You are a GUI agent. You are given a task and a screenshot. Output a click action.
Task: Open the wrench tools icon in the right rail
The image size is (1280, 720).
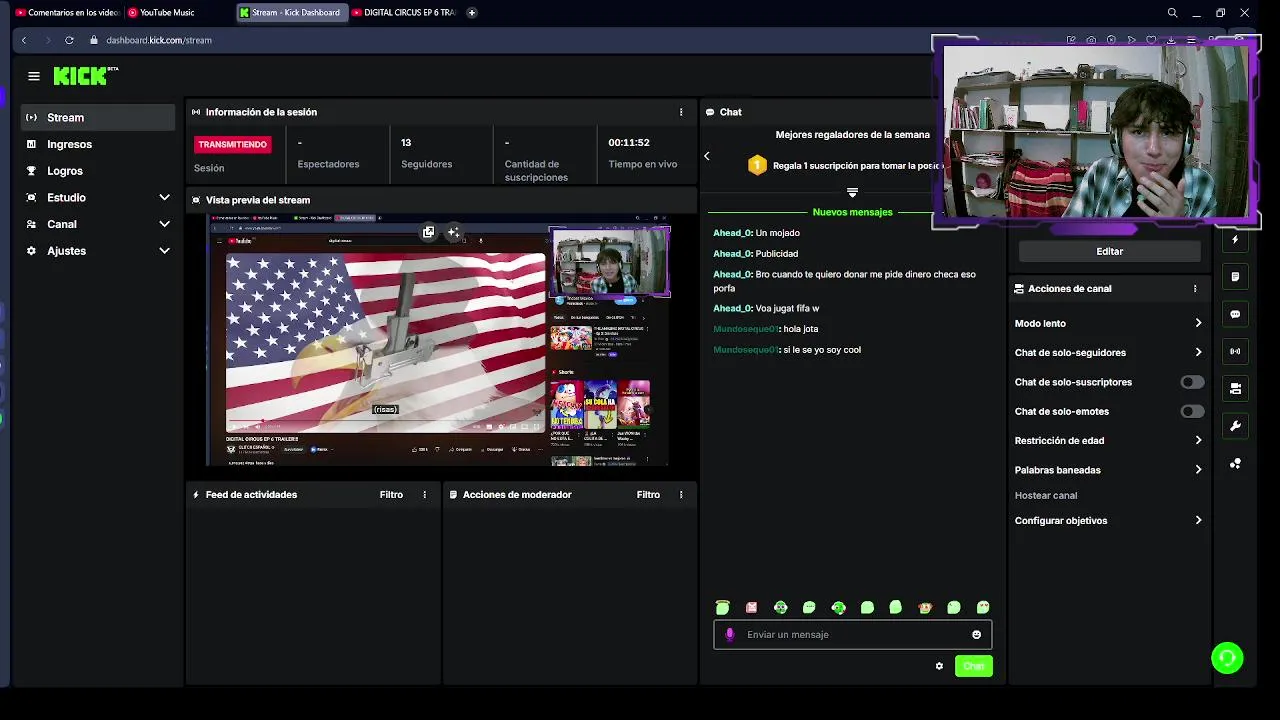[x=1235, y=426]
